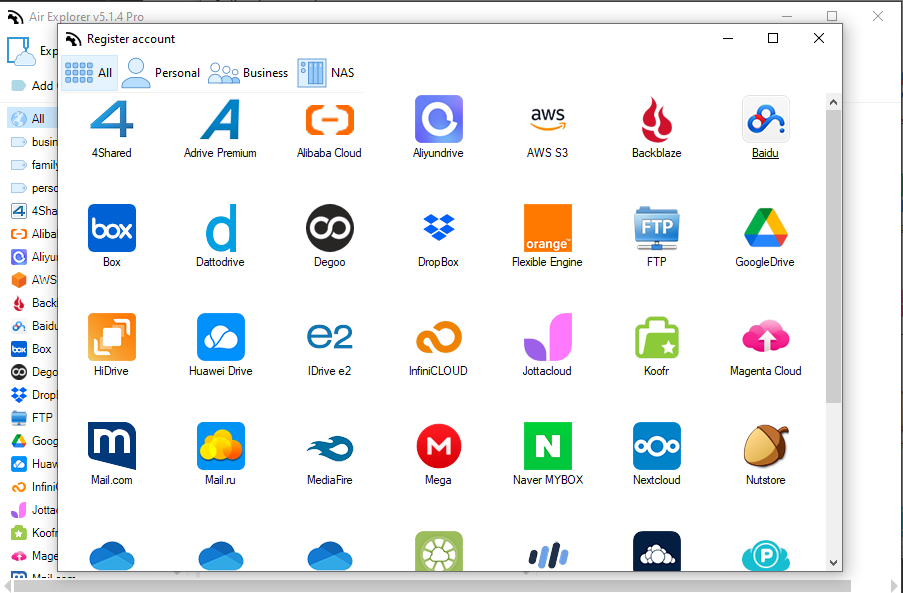Choose Box cloud provider
This screenshot has width=903, height=593.
[112, 236]
